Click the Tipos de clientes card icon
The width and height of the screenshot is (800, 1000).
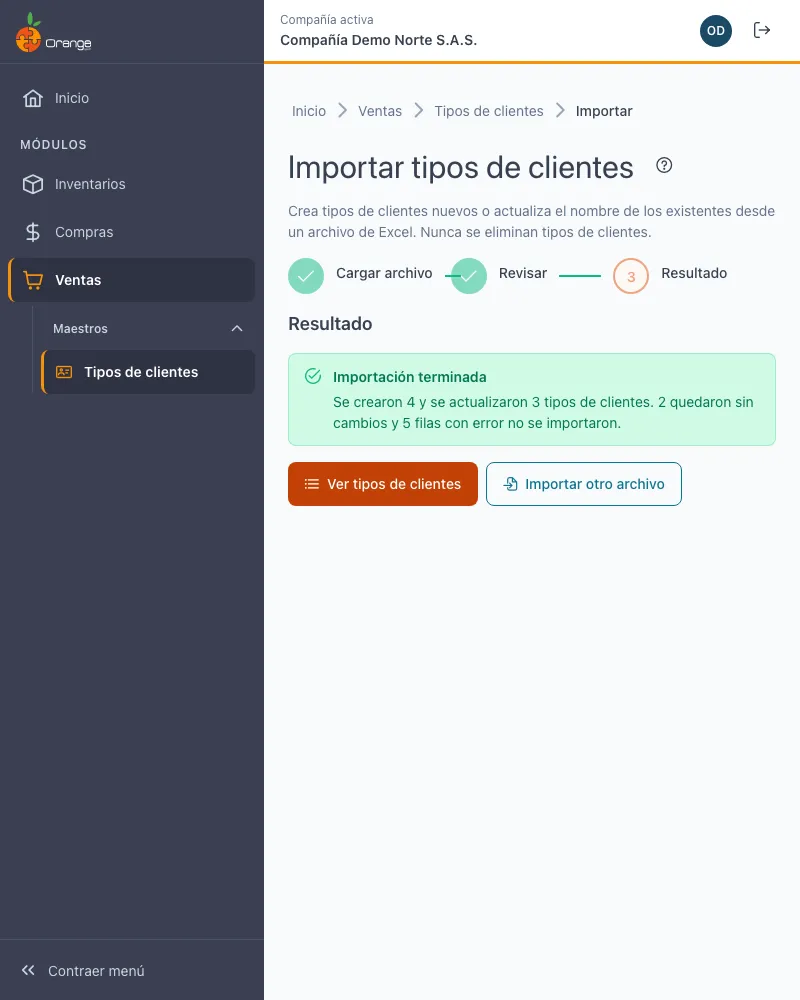click(64, 372)
